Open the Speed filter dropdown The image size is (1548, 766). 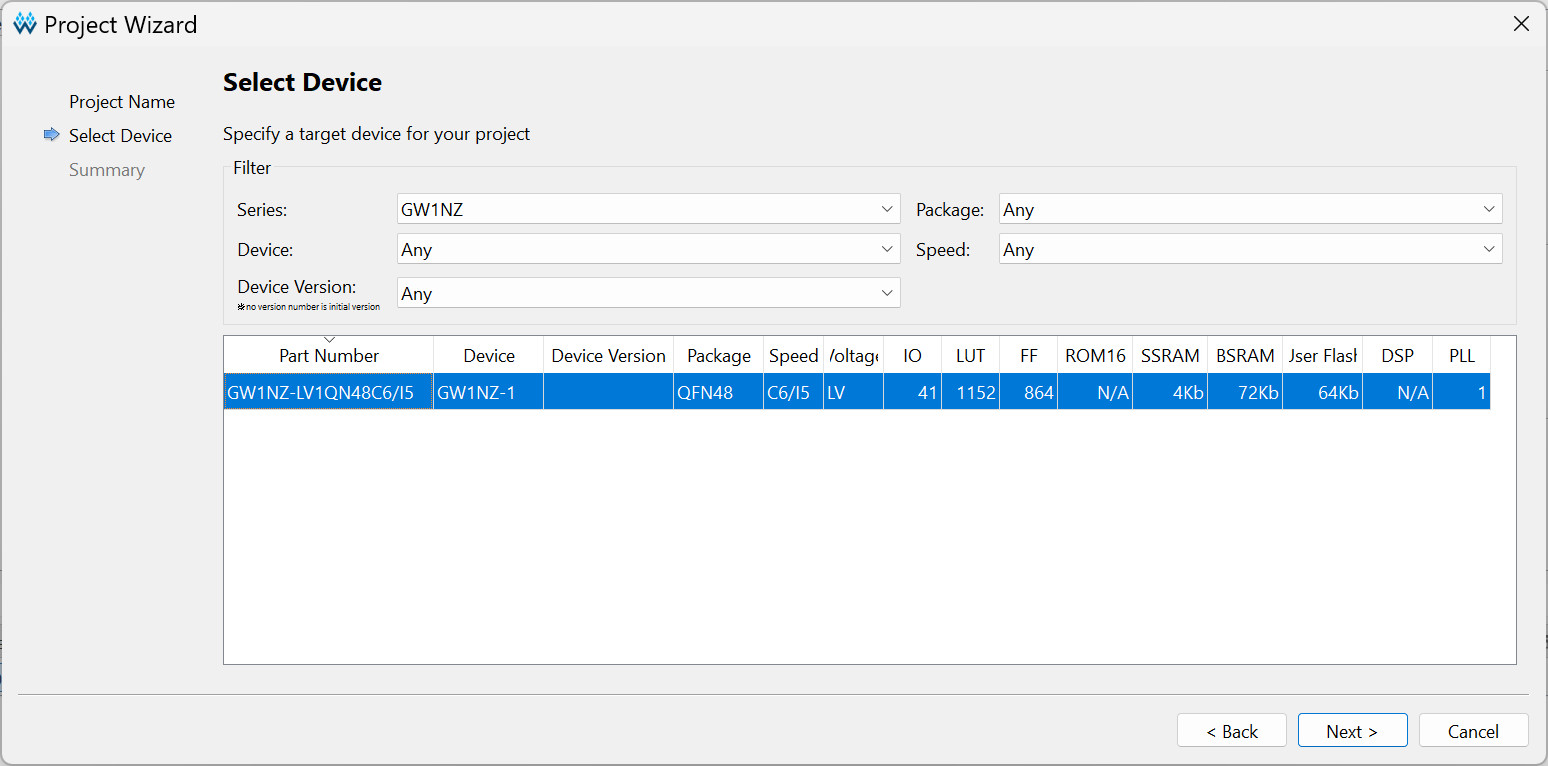coord(1251,249)
